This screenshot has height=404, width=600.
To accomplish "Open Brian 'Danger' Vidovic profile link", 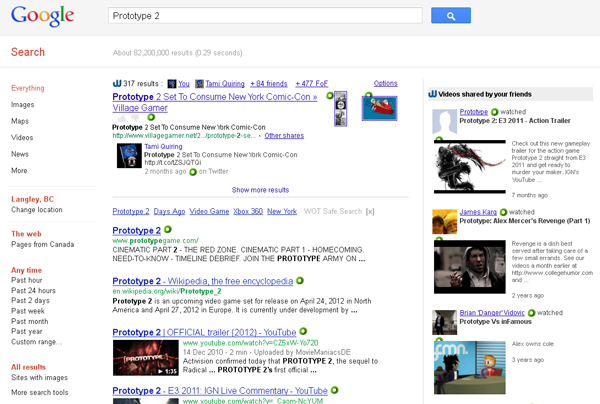I will [492, 313].
